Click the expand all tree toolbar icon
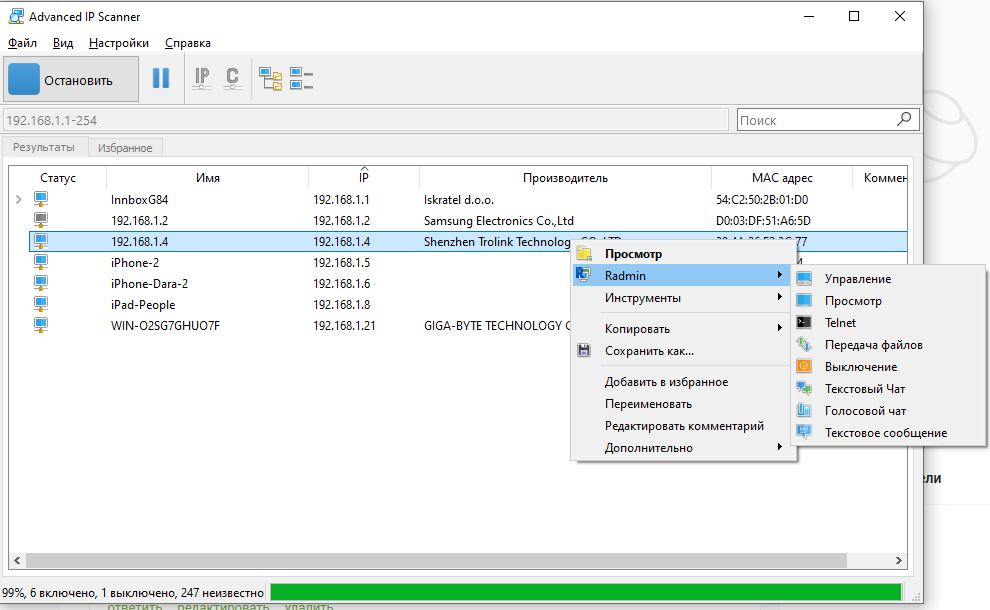 pos(270,78)
